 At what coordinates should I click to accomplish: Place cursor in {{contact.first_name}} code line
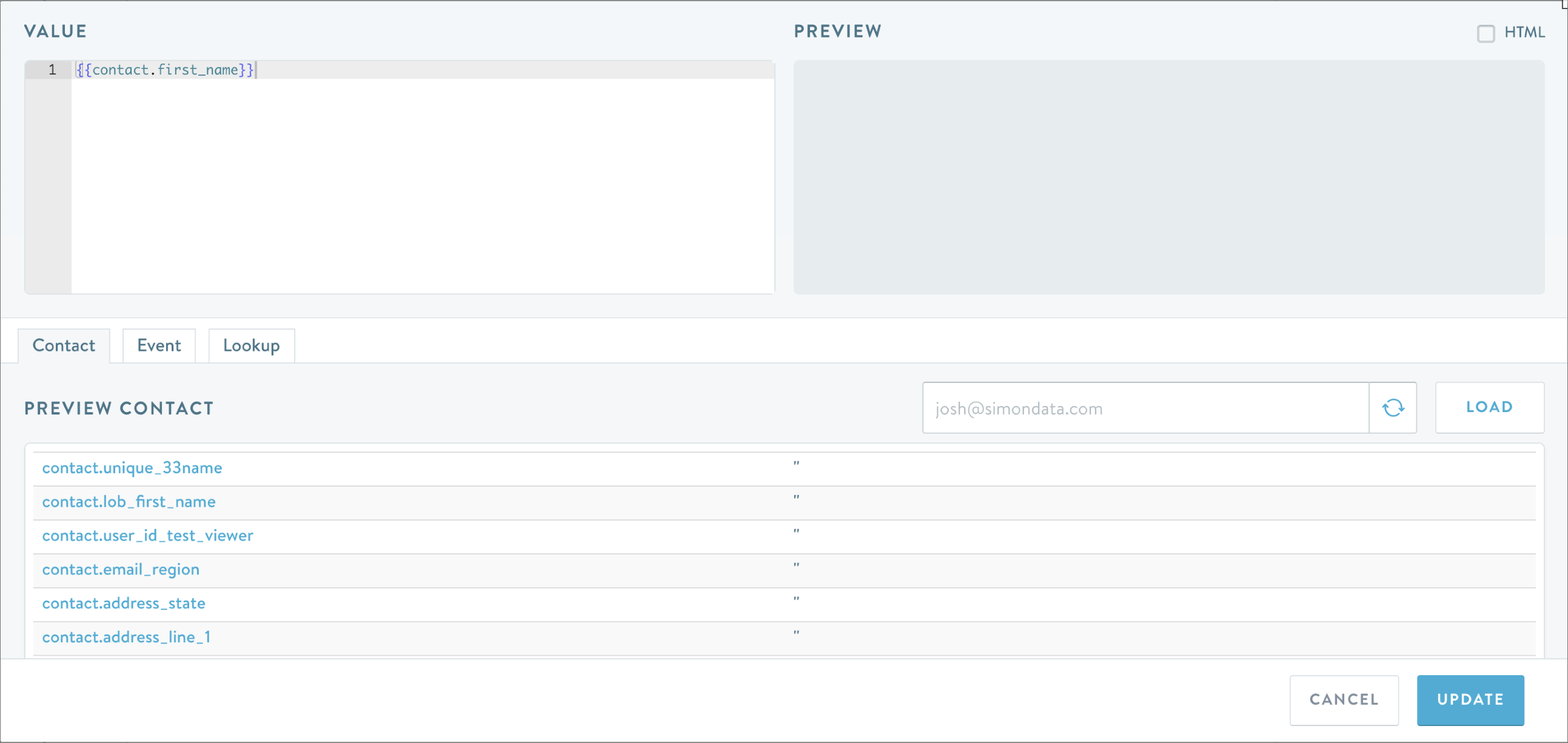click(x=165, y=70)
